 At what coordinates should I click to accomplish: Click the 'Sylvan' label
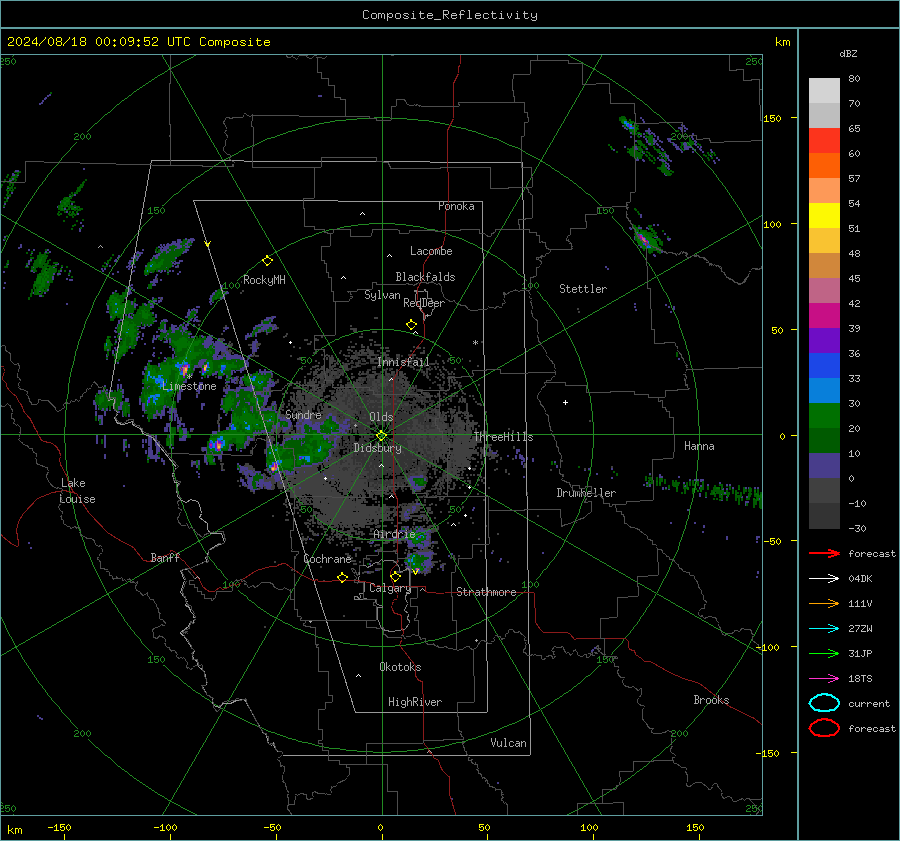(382, 295)
